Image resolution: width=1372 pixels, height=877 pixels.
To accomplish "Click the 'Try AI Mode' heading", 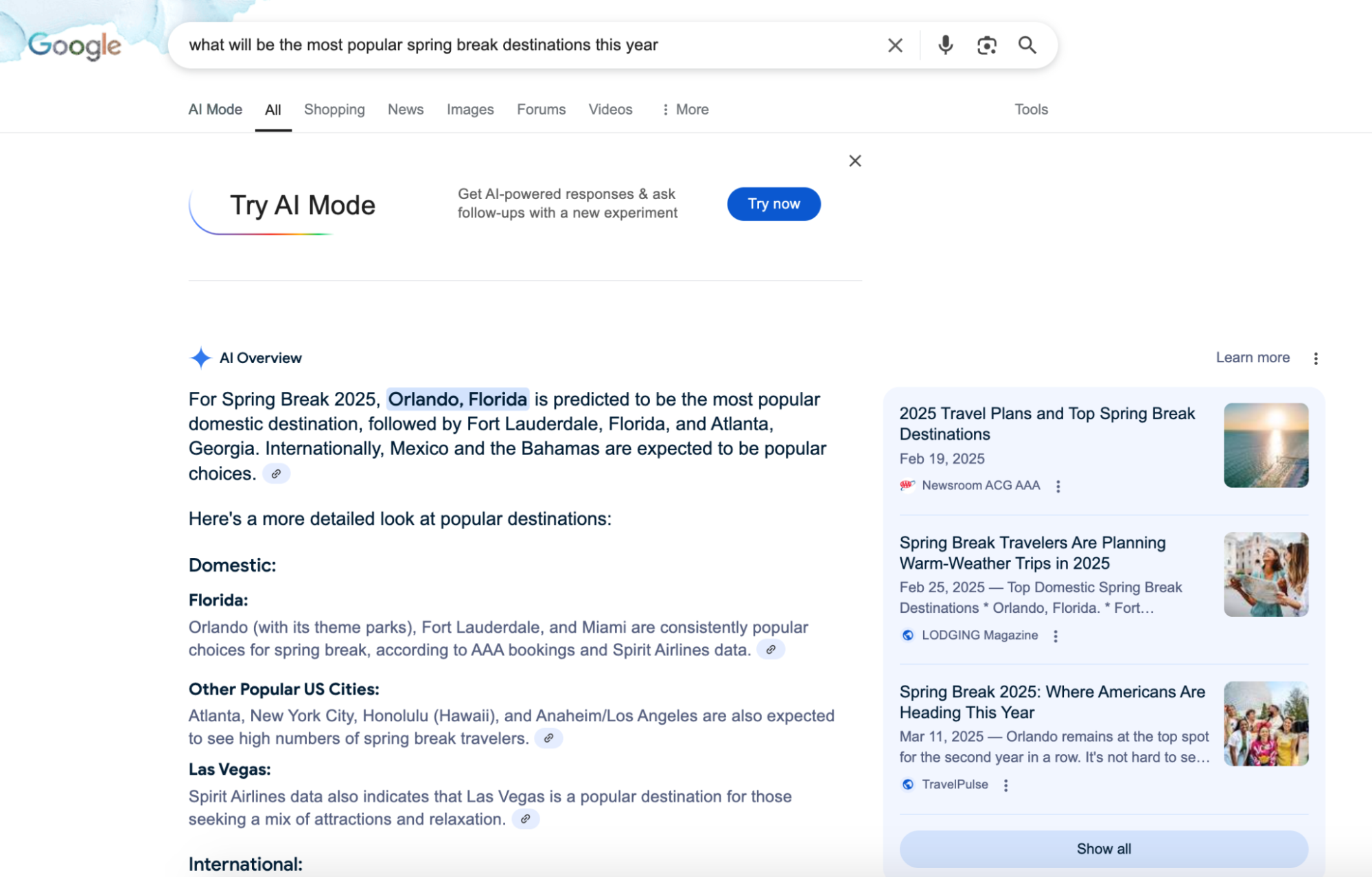I will click(x=302, y=205).
